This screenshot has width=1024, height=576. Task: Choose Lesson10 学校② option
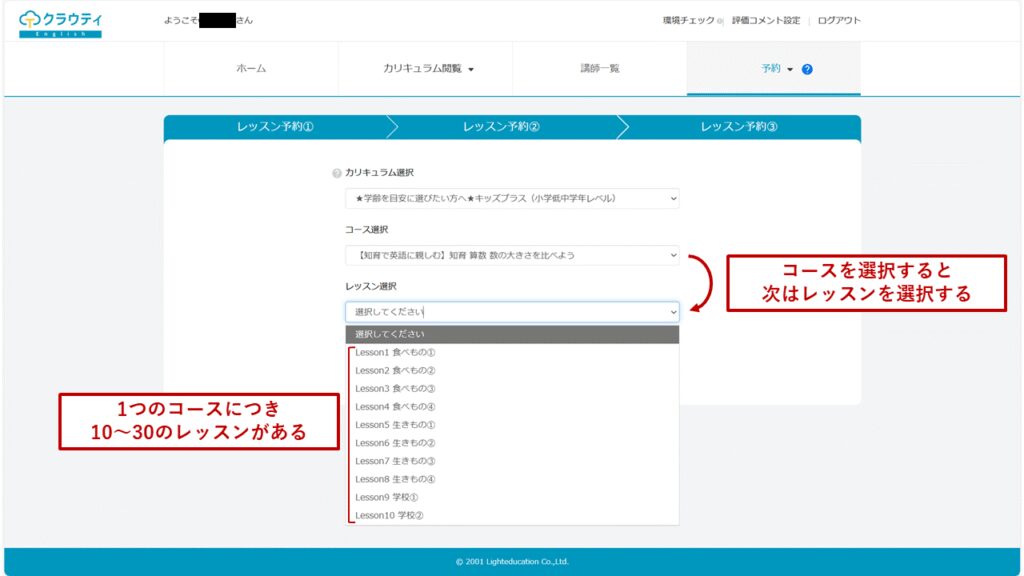point(389,515)
